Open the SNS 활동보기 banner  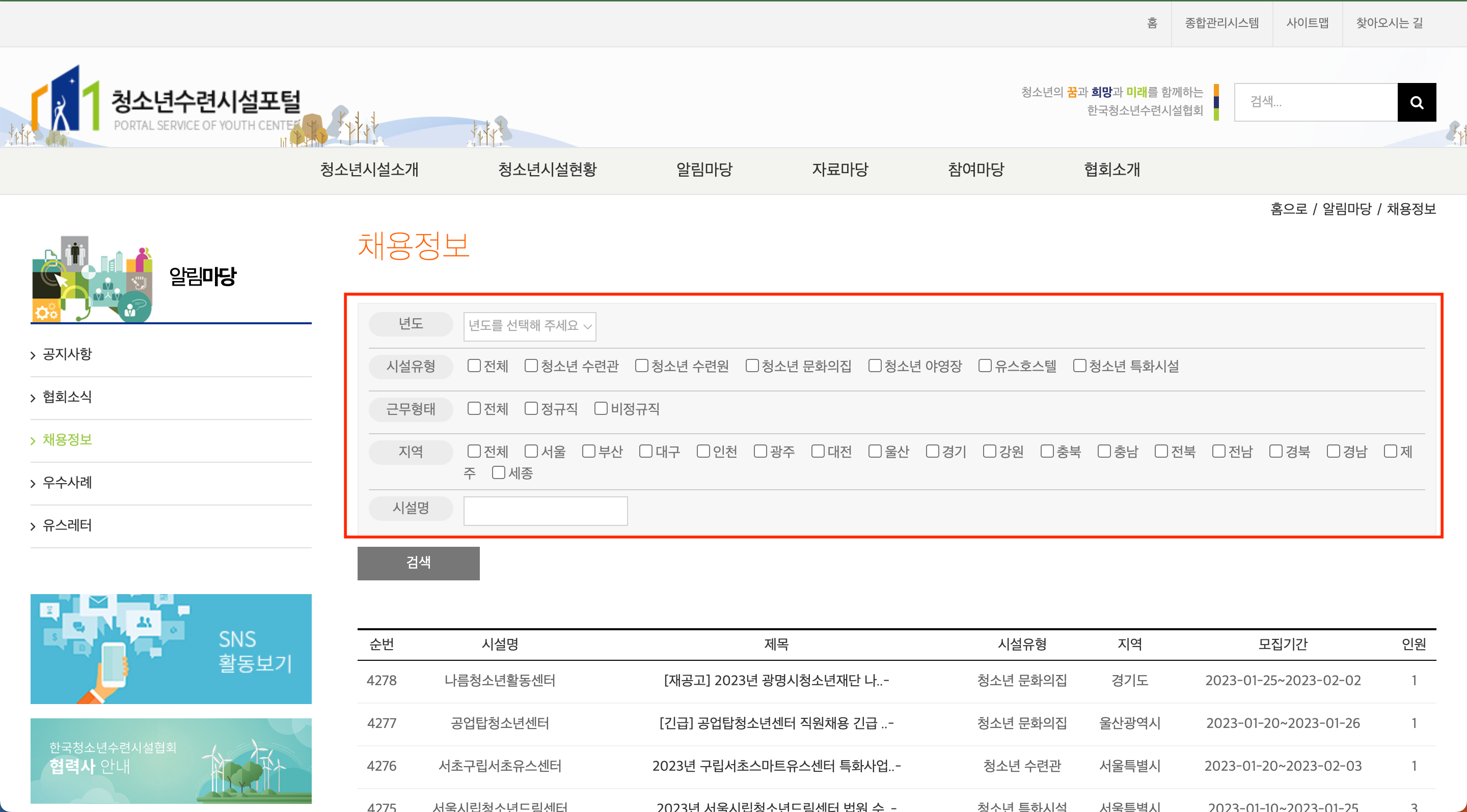pos(171,648)
